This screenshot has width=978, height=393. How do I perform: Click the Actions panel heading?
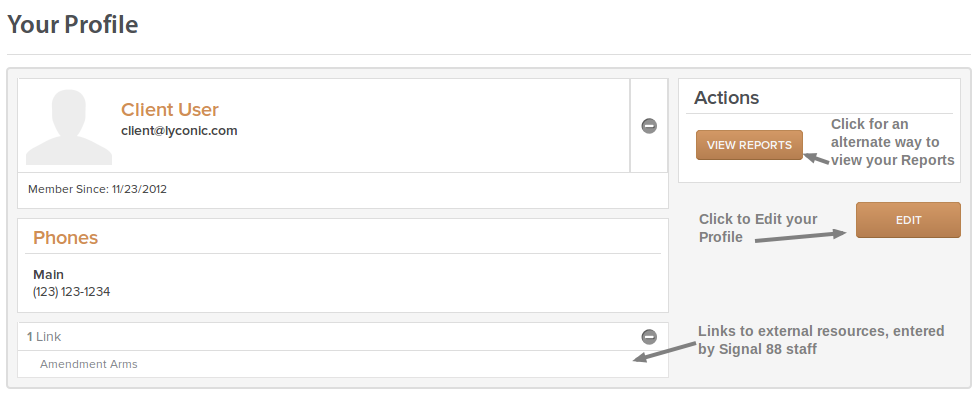[x=727, y=98]
